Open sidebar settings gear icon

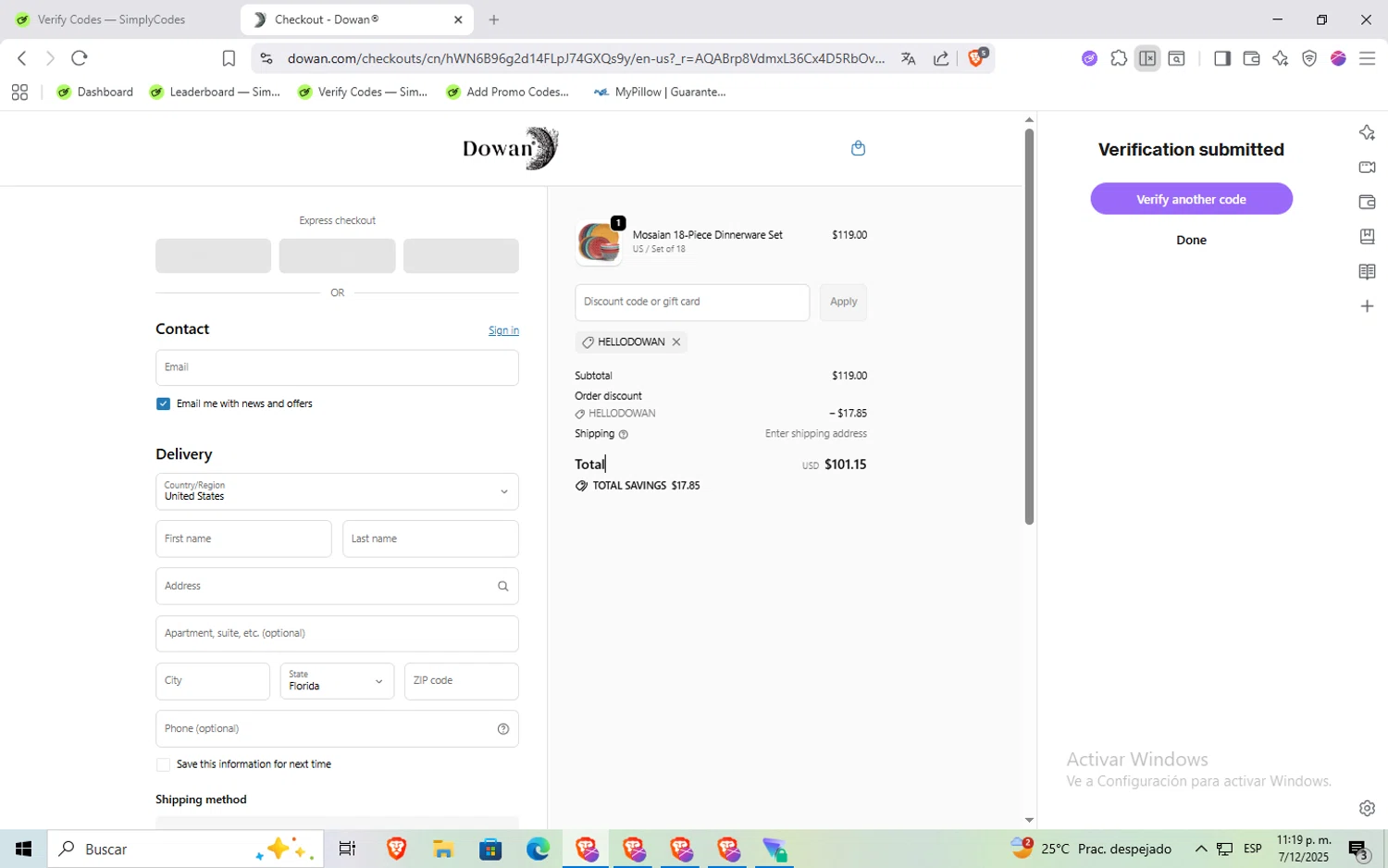[1367, 808]
